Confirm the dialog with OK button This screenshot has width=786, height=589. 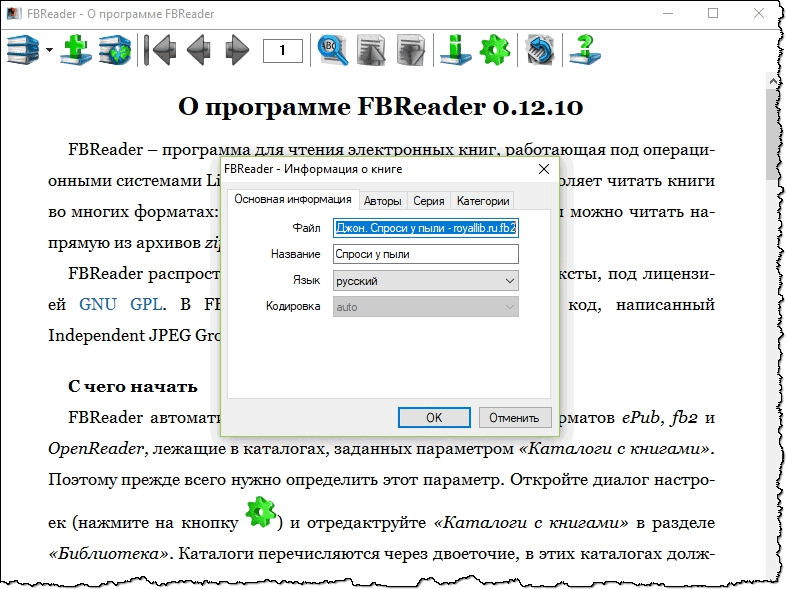tap(434, 418)
